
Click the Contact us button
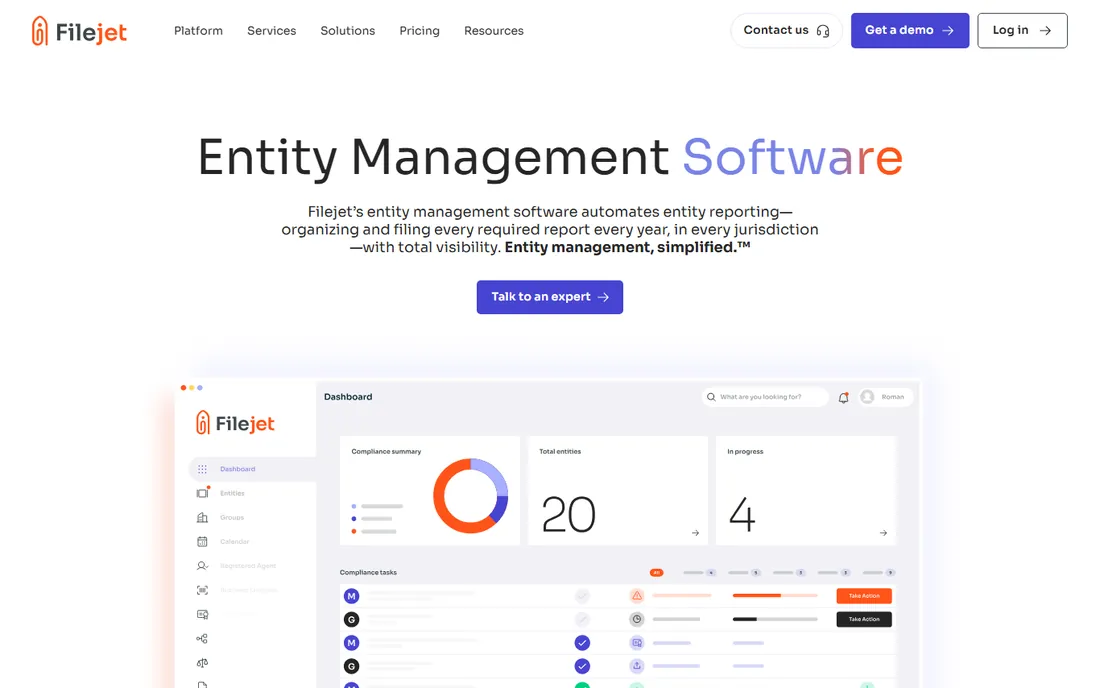tap(786, 30)
